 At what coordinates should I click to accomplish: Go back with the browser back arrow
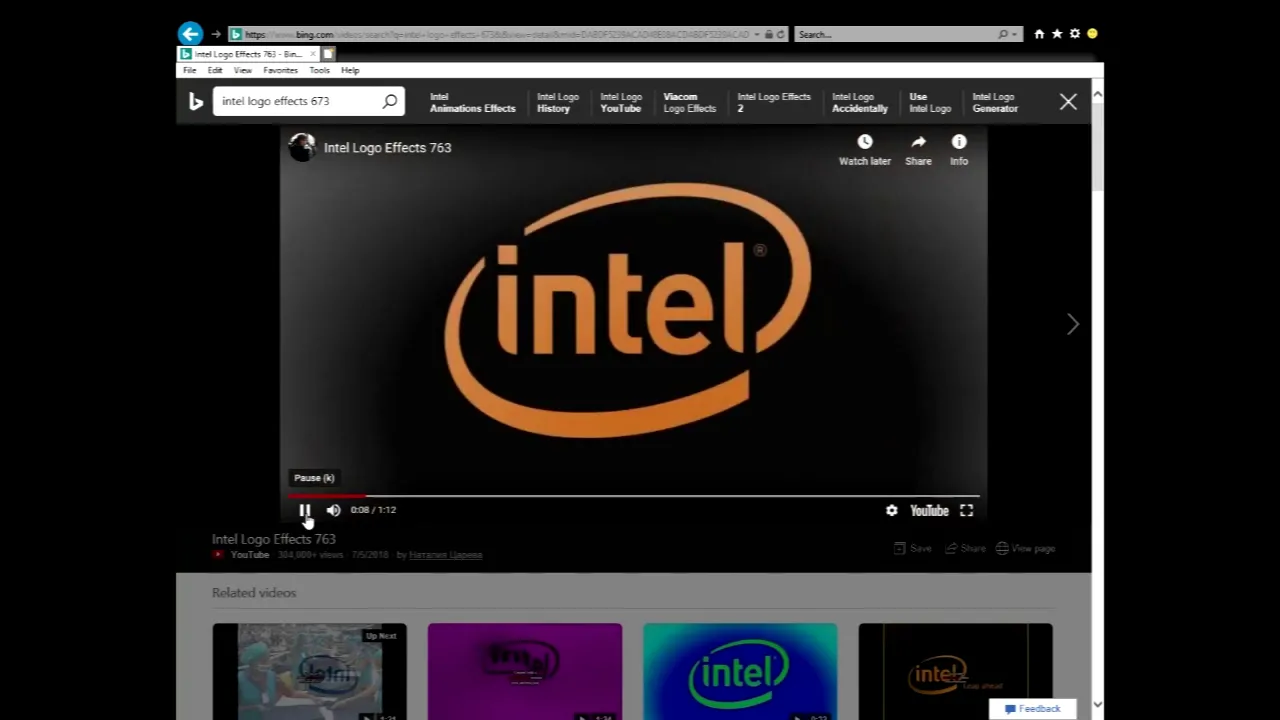point(190,34)
